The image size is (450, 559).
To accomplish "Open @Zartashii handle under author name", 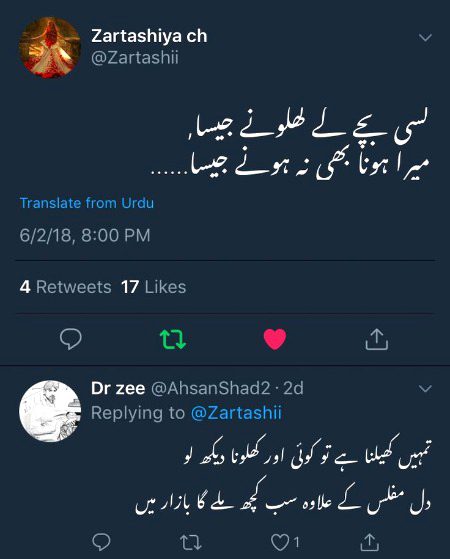I will point(135,58).
